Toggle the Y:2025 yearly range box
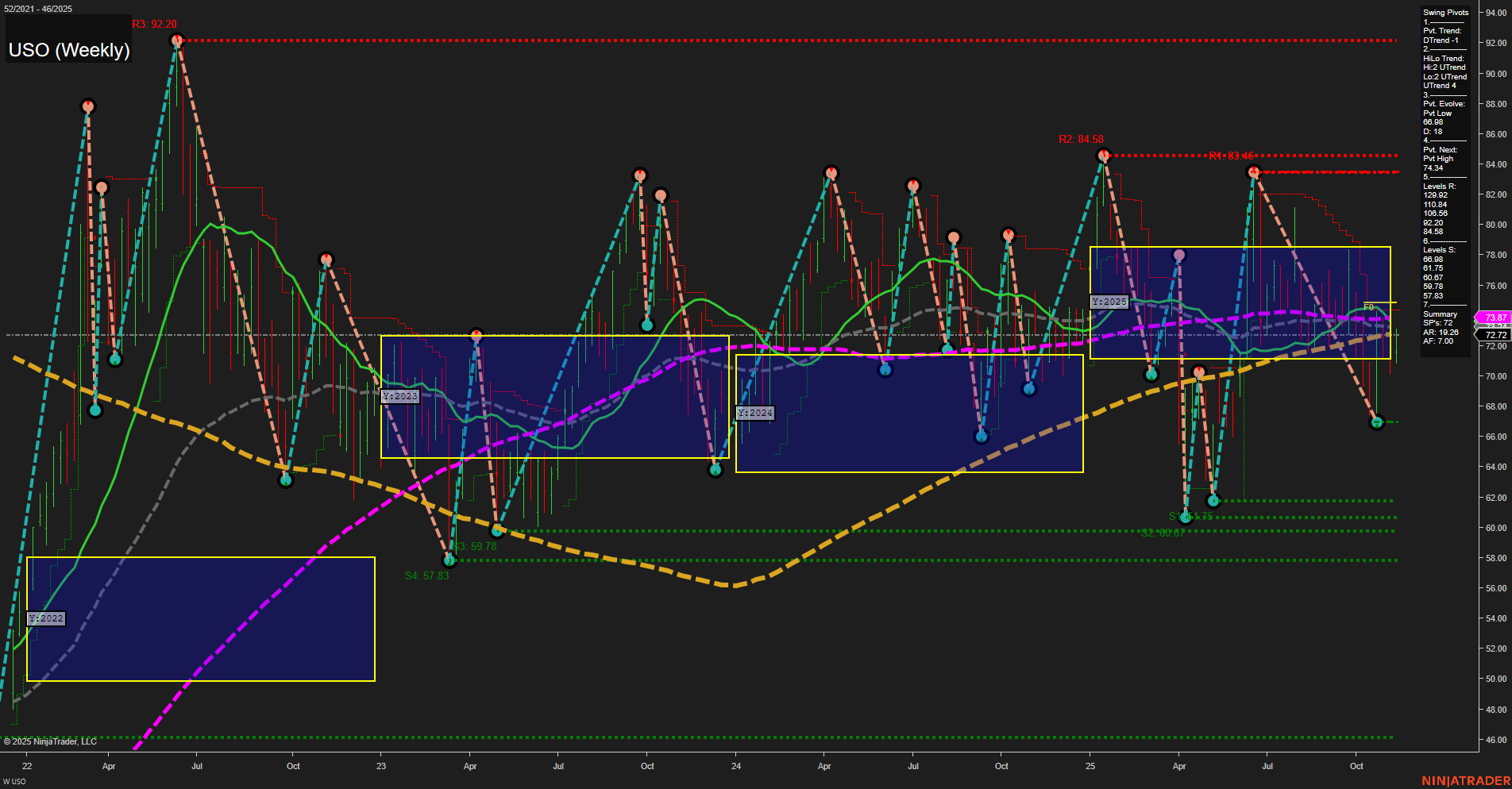Image resolution: width=1512 pixels, height=789 pixels. (x=1109, y=302)
